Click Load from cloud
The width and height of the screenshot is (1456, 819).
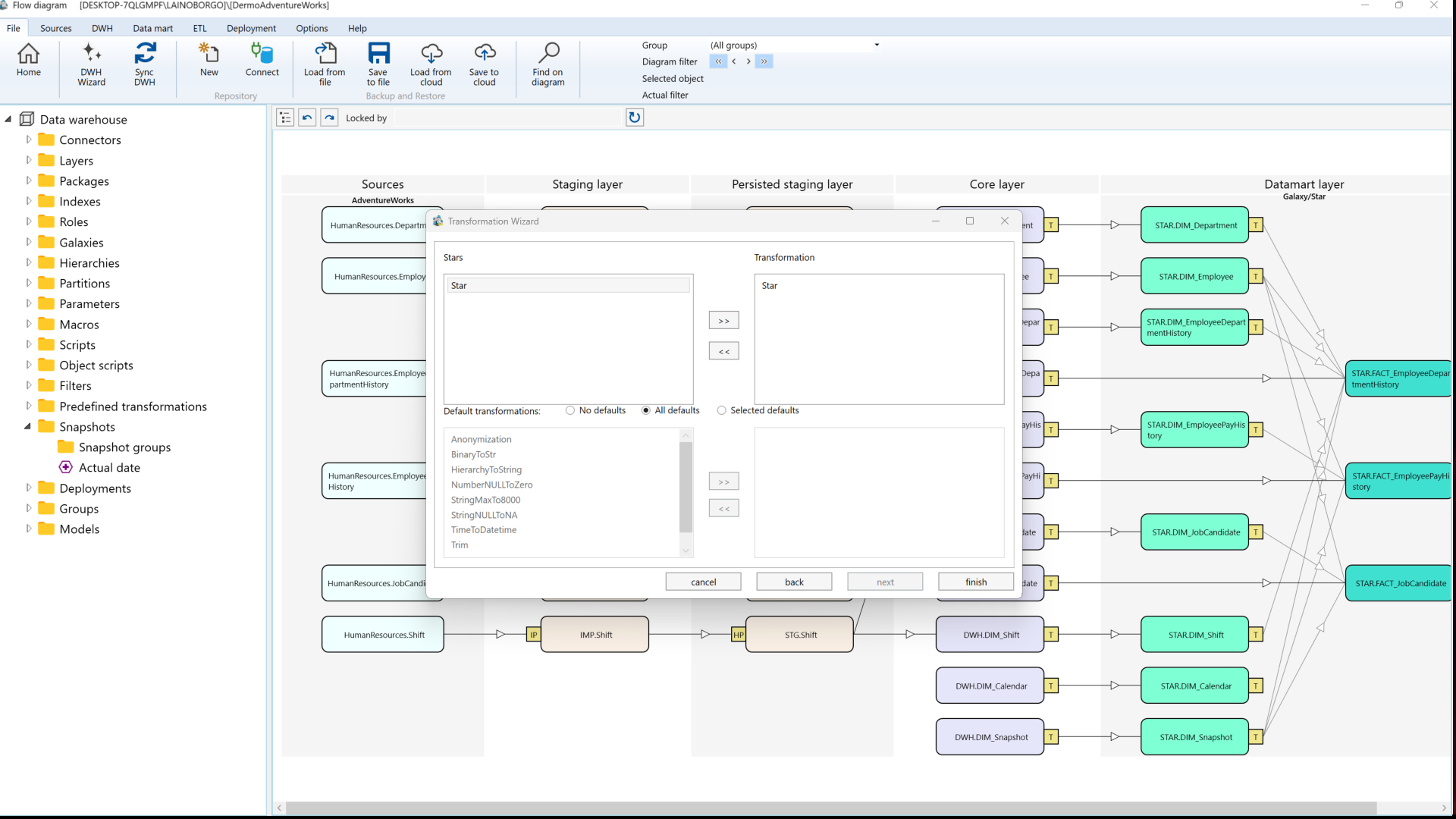(431, 64)
